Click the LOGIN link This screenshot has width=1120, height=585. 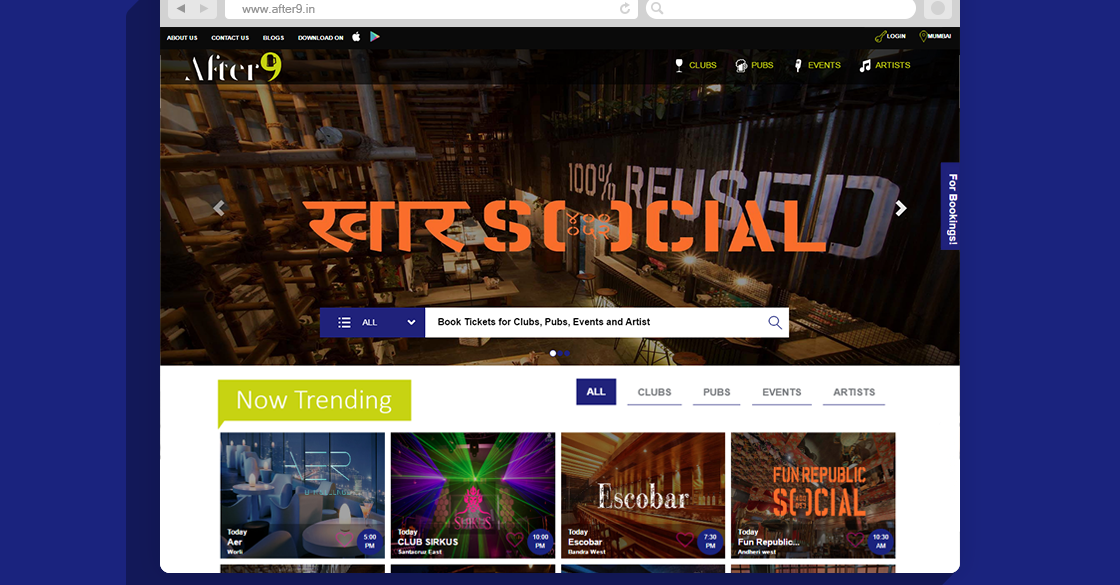896,36
